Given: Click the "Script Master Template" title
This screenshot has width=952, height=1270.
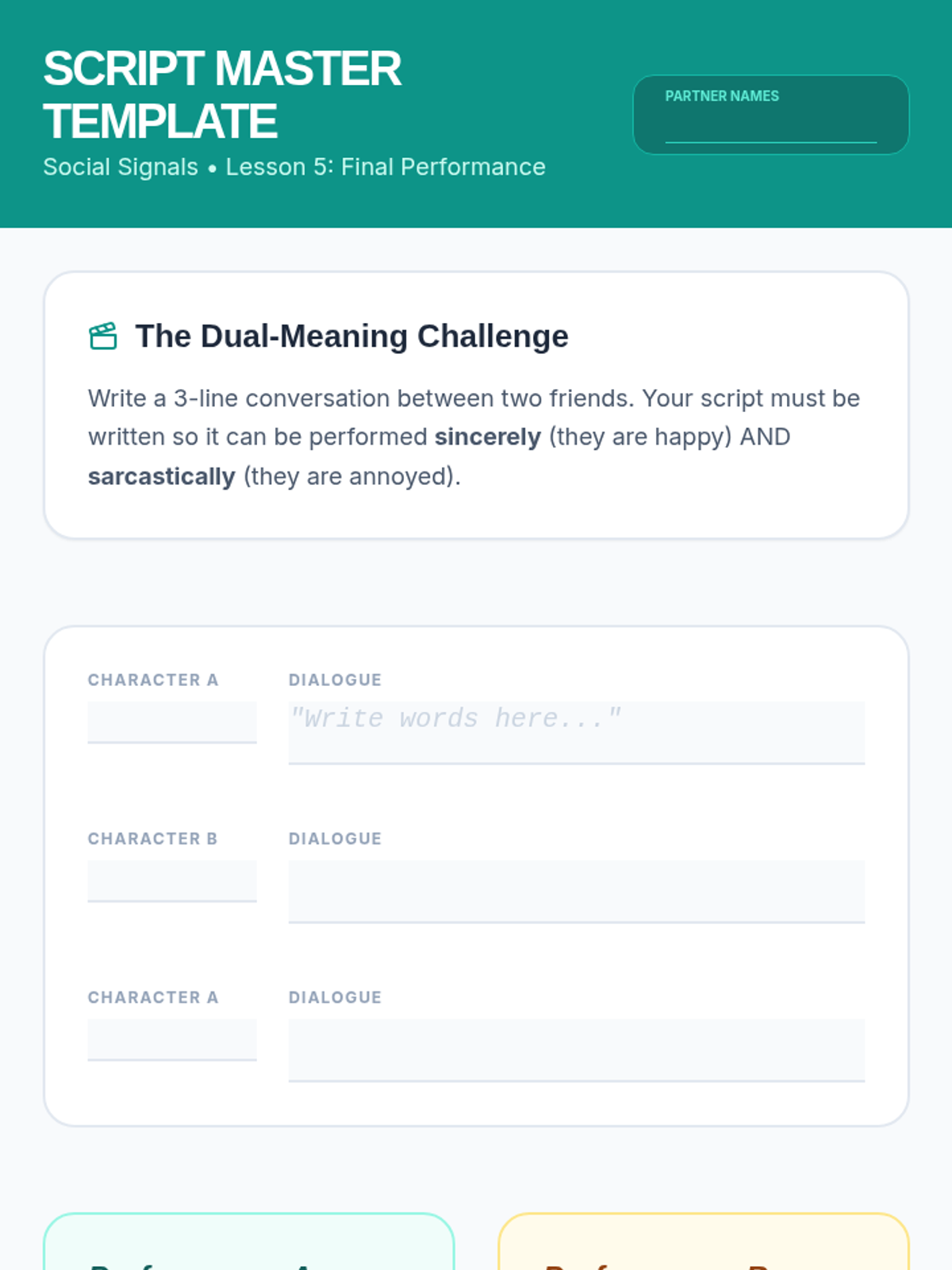Looking at the screenshot, I should pos(222,94).
